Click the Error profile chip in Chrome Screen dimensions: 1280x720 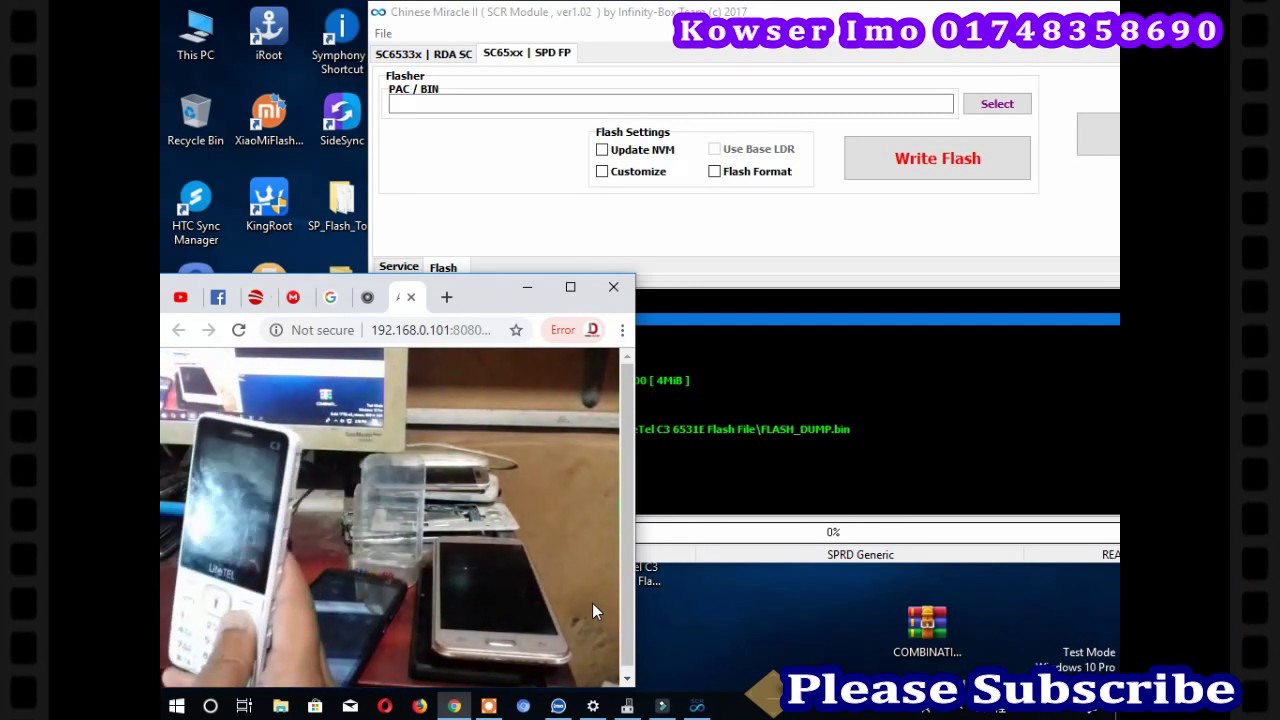click(575, 330)
